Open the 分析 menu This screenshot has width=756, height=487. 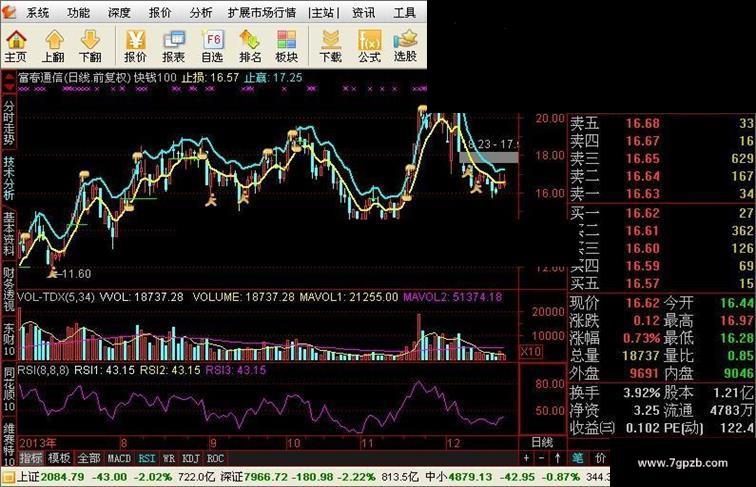pyautogui.click(x=201, y=13)
